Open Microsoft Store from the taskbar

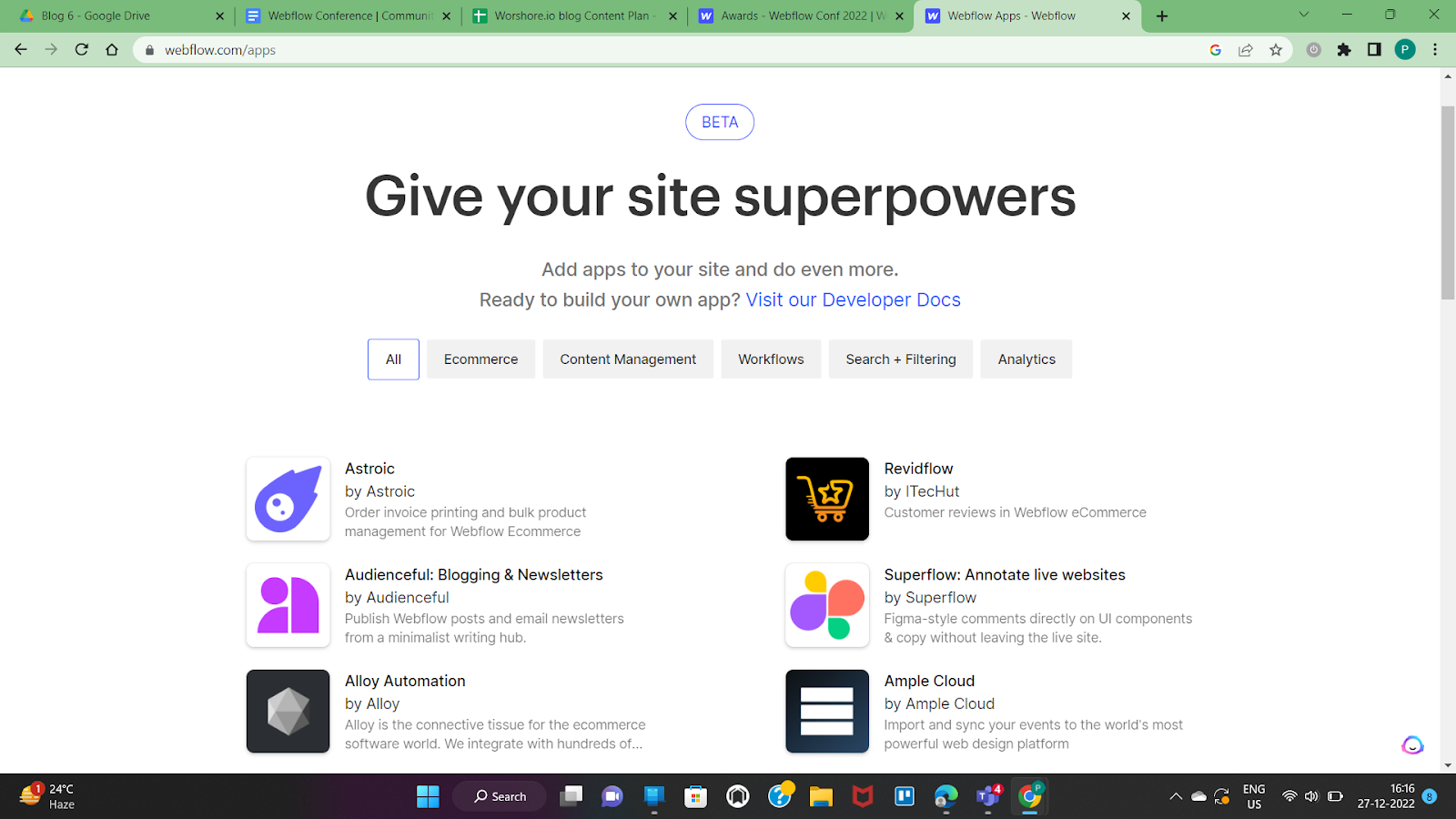[696, 796]
